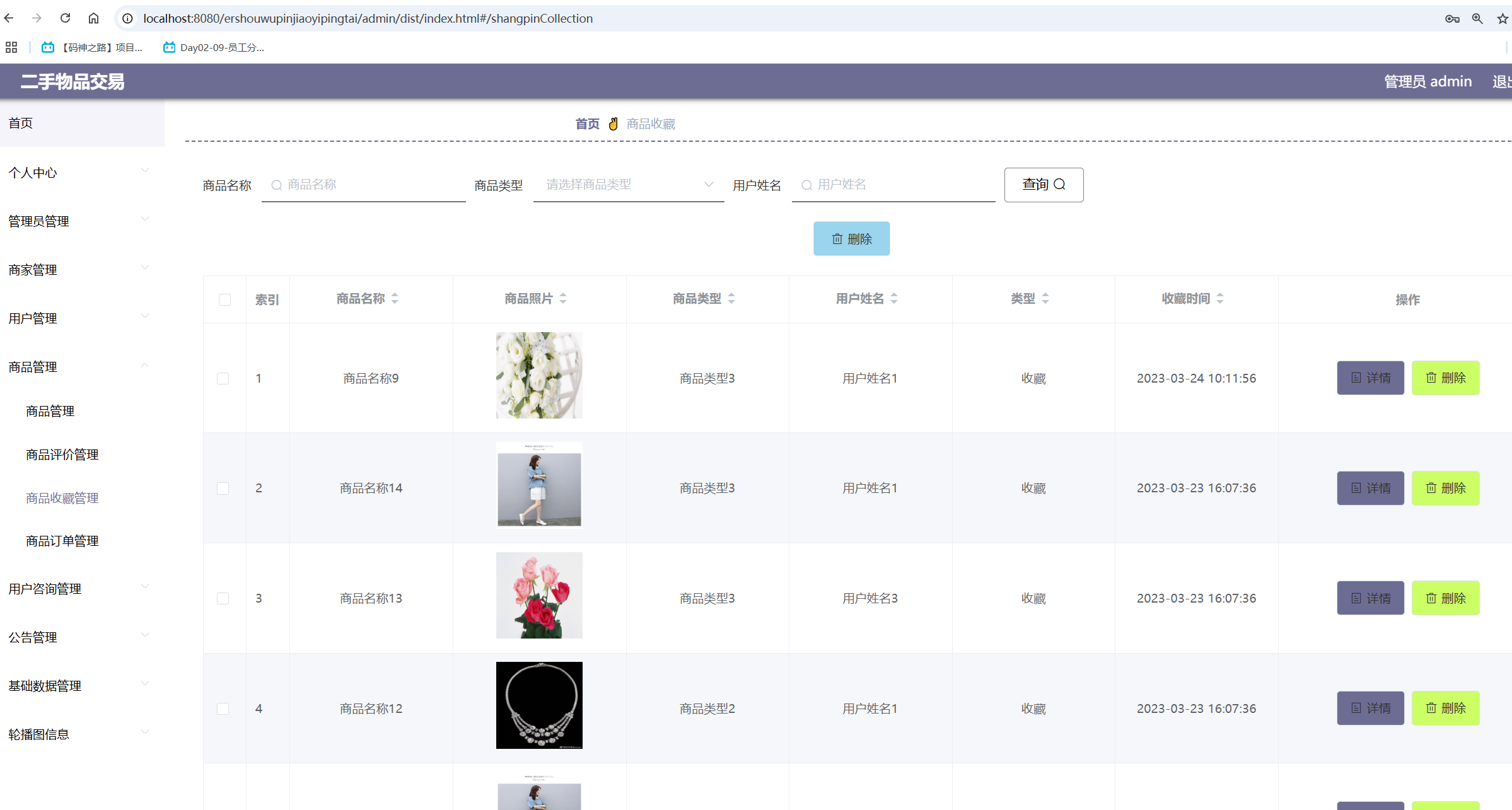The height and width of the screenshot is (810, 1512).
Task: Expand 用户咨询管理 sidebar menu
Action: coord(82,588)
